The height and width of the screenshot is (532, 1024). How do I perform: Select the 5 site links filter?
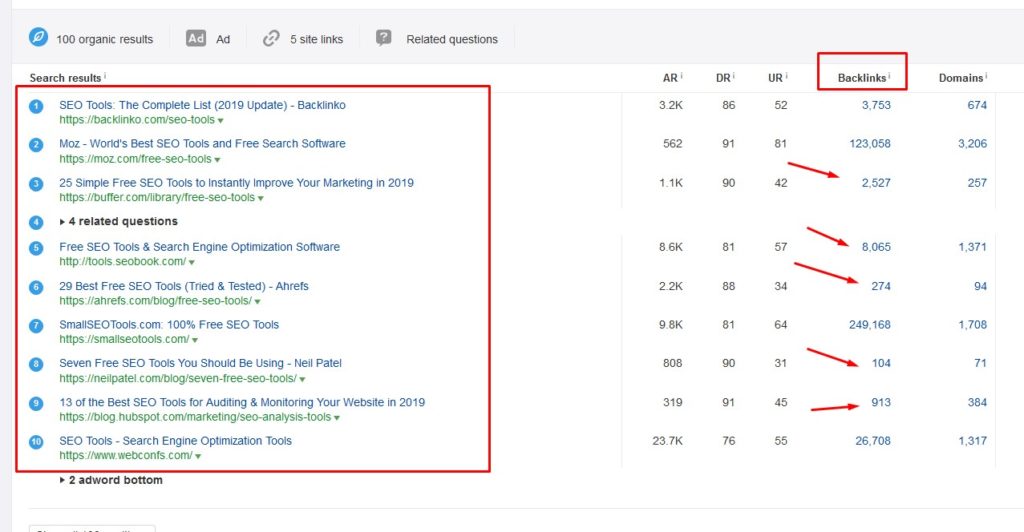(317, 39)
